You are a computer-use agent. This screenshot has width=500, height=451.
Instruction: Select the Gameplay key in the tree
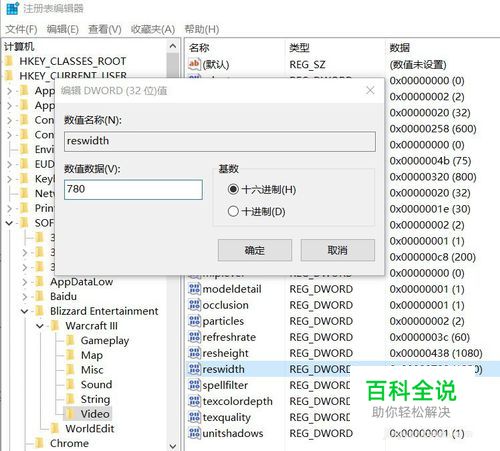(105, 340)
